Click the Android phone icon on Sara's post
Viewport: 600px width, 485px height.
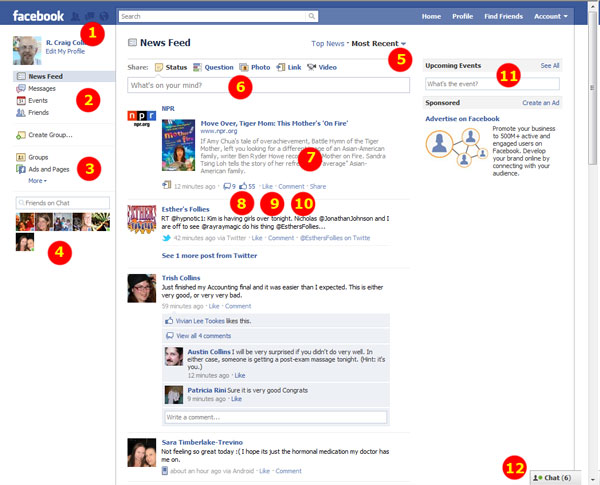click(165, 471)
